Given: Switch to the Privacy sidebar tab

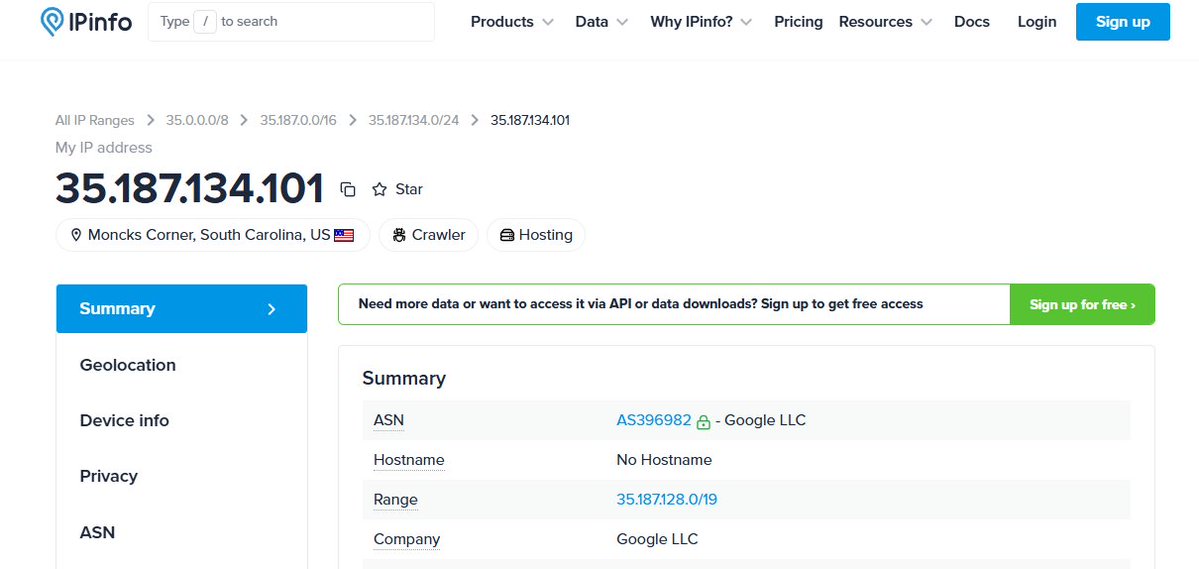Looking at the screenshot, I should 109,476.
